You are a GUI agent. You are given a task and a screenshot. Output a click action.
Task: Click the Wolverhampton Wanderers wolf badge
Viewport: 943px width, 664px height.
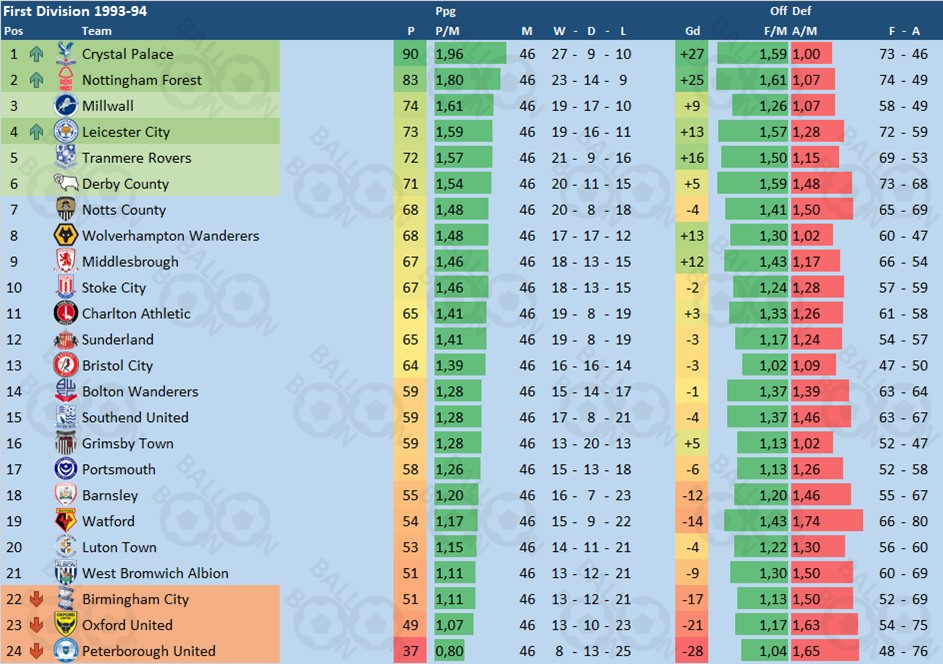coord(65,235)
